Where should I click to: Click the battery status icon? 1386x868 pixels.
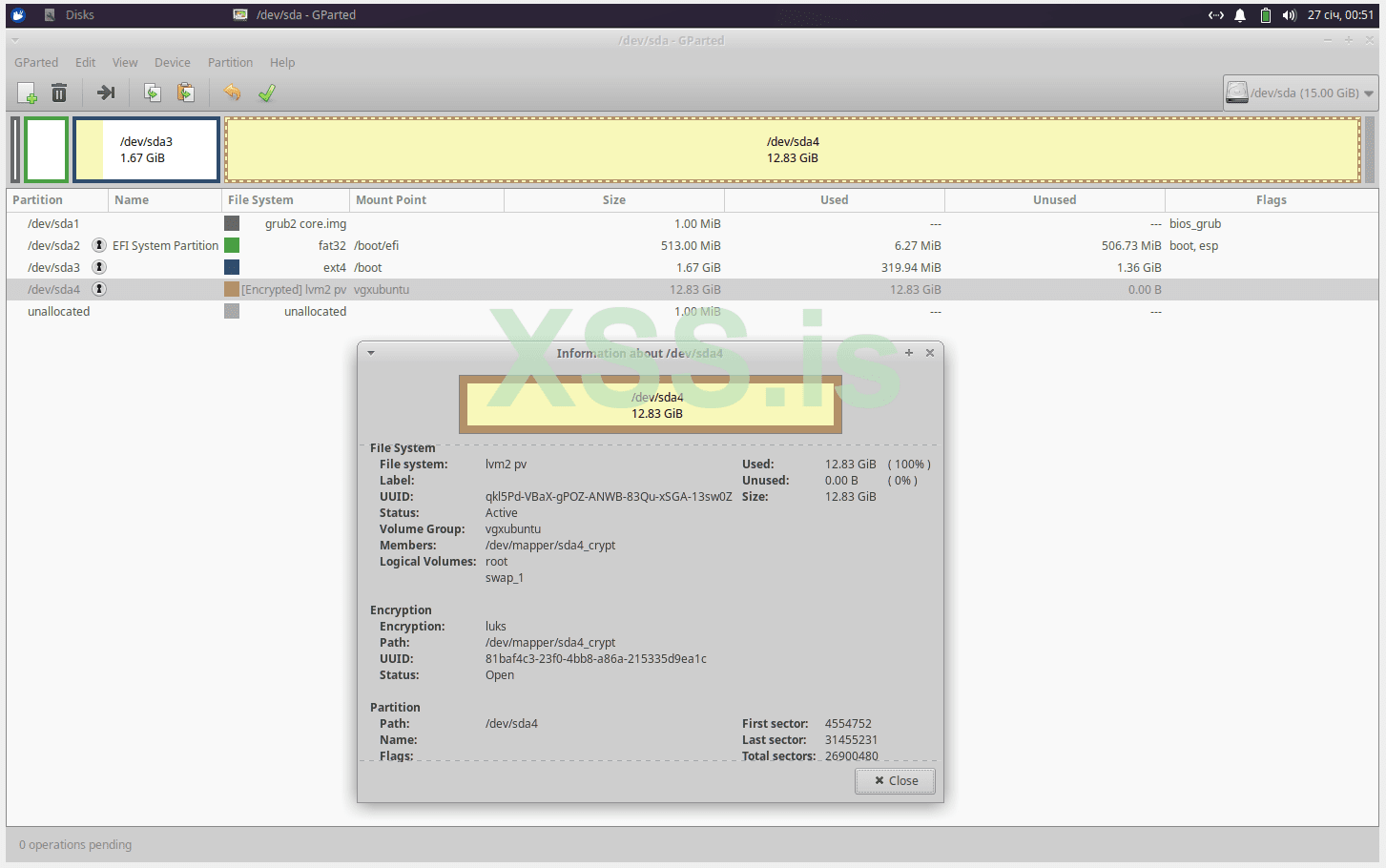[x=1266, y=15]
